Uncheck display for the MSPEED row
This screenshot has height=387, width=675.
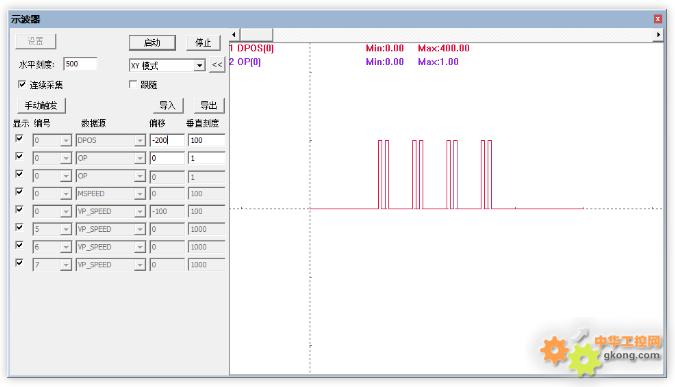[19, 191]
